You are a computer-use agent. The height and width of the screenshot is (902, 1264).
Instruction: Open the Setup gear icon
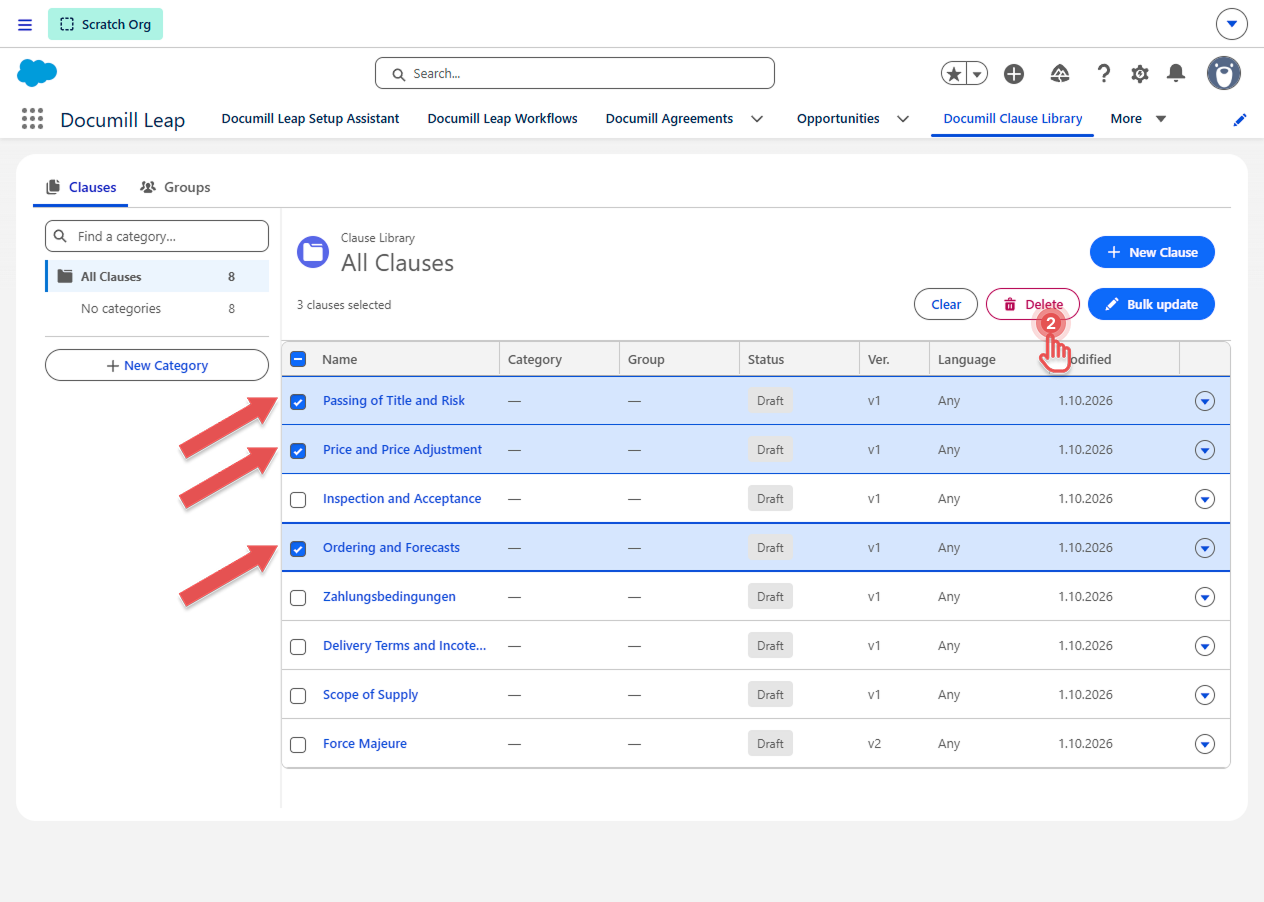[1140, 73]
